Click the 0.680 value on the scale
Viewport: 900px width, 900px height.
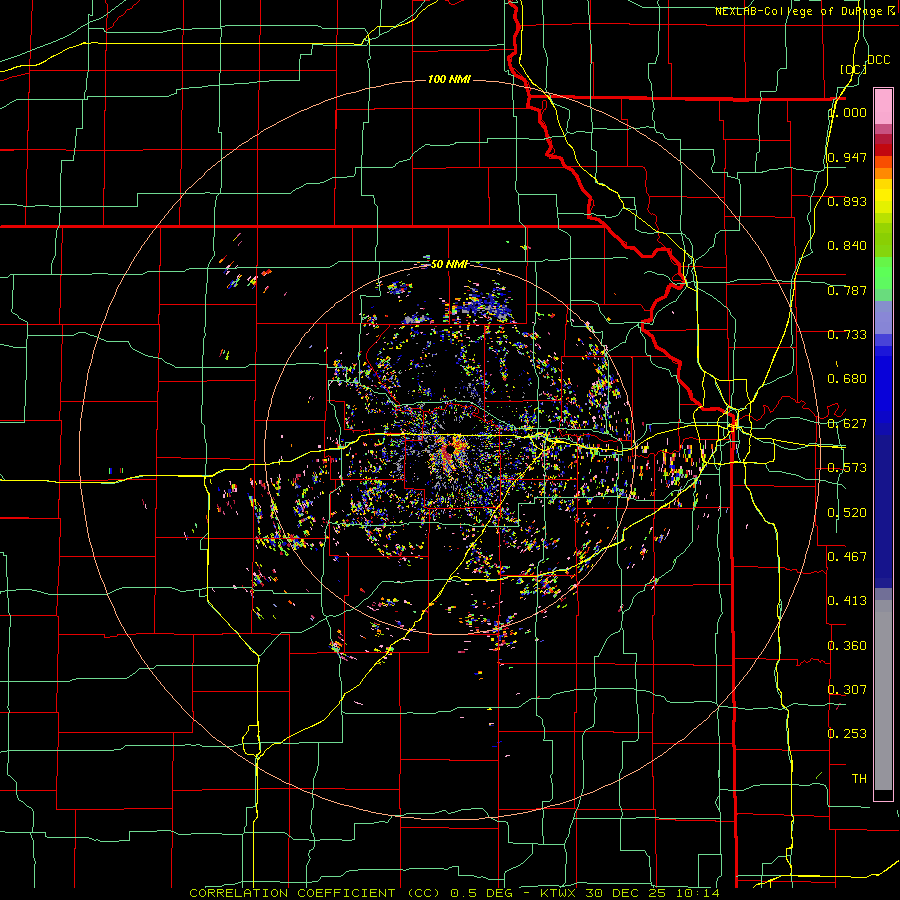point(847,379)
